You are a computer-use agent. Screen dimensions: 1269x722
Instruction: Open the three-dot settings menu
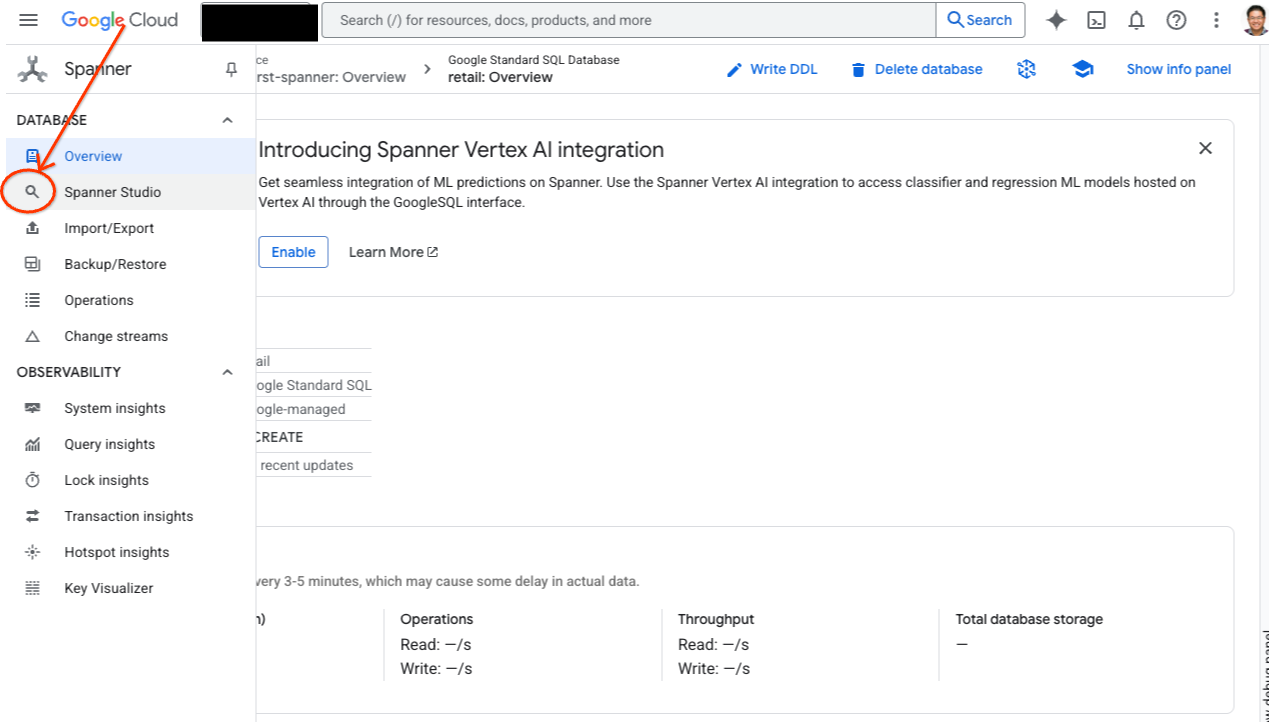coord(1216,20)
